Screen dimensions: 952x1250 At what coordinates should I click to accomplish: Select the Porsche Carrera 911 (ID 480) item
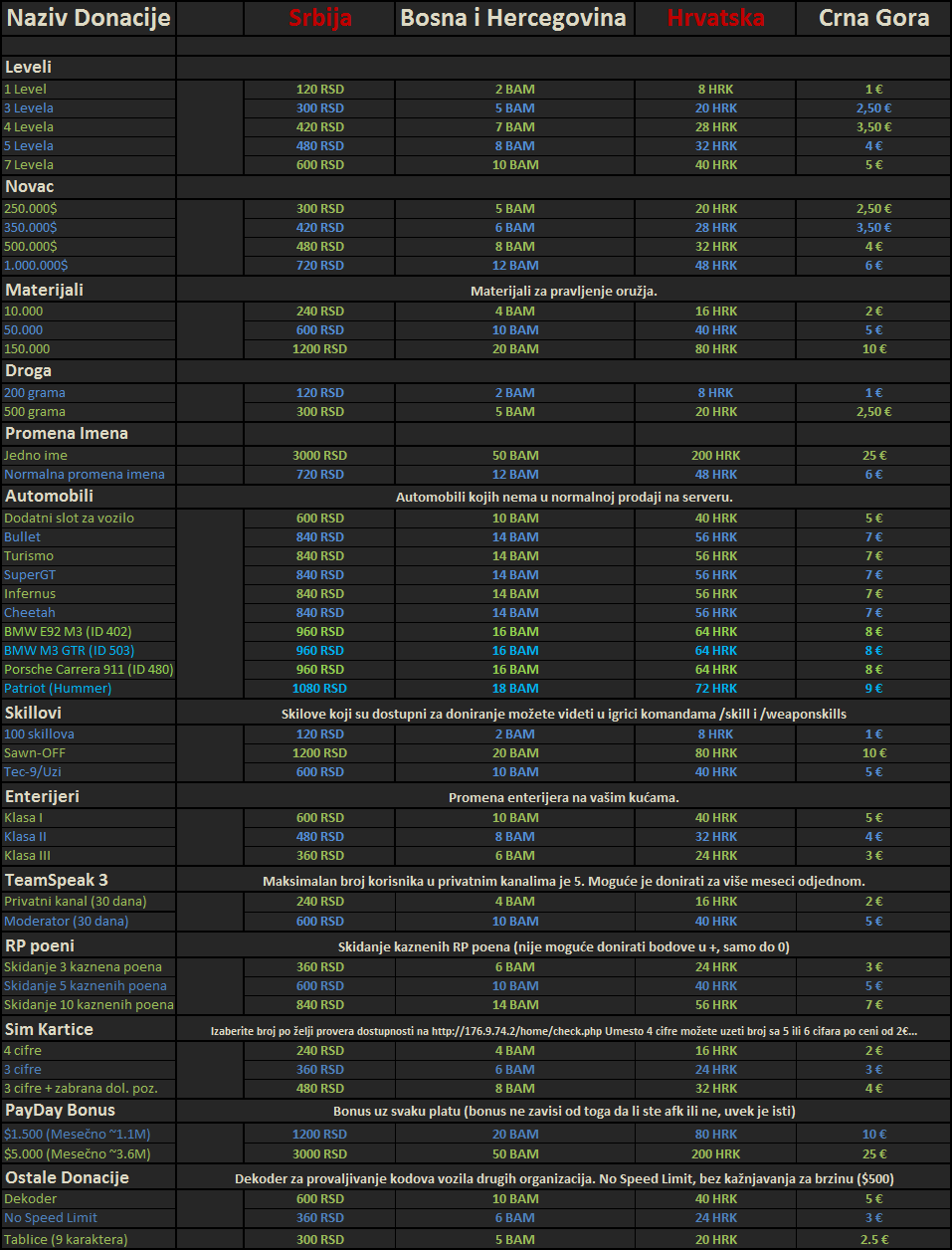click(x=89, y=670)
